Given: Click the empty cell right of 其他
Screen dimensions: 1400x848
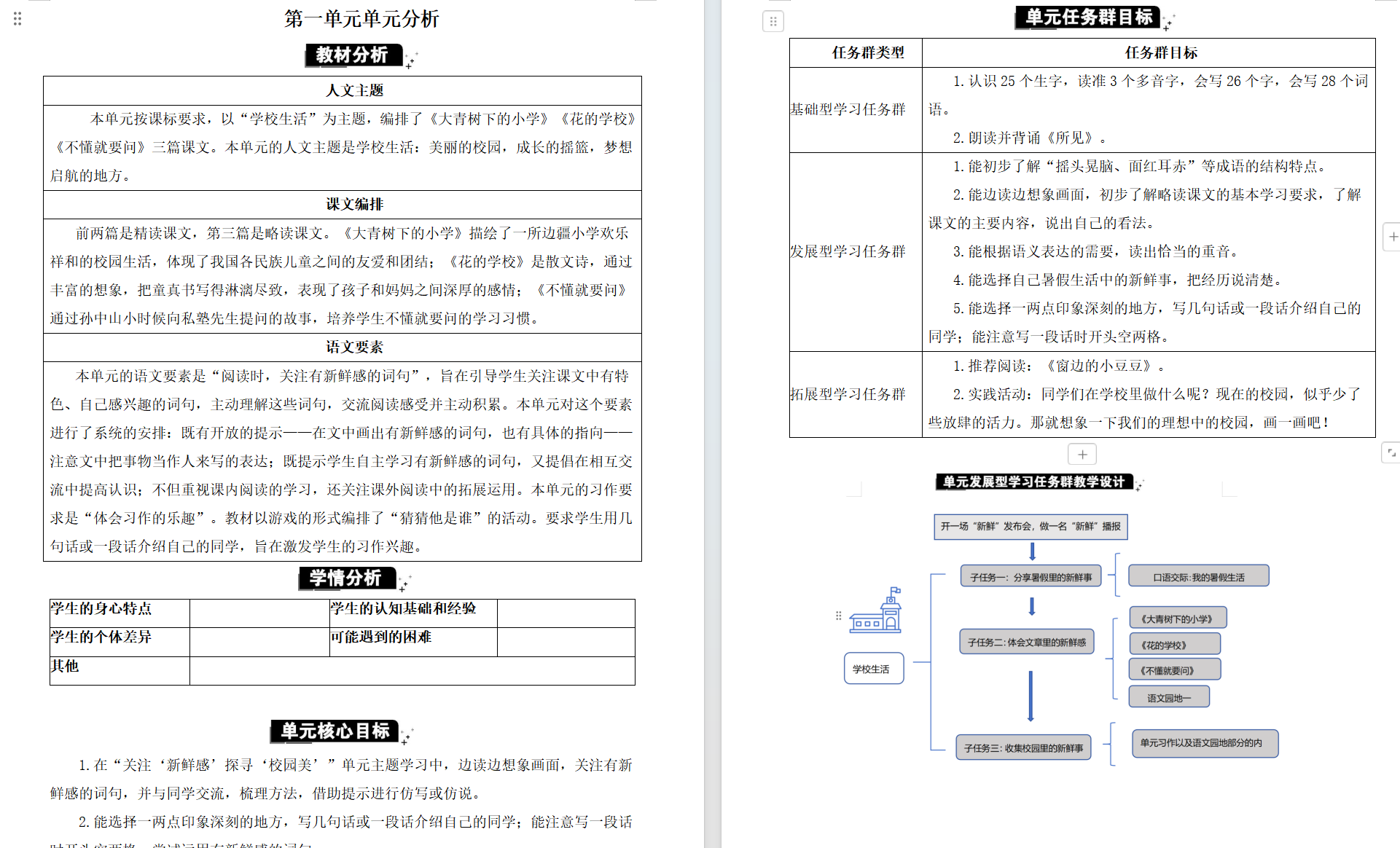Looking at the screenshot, I should click(x=412, y=671).
